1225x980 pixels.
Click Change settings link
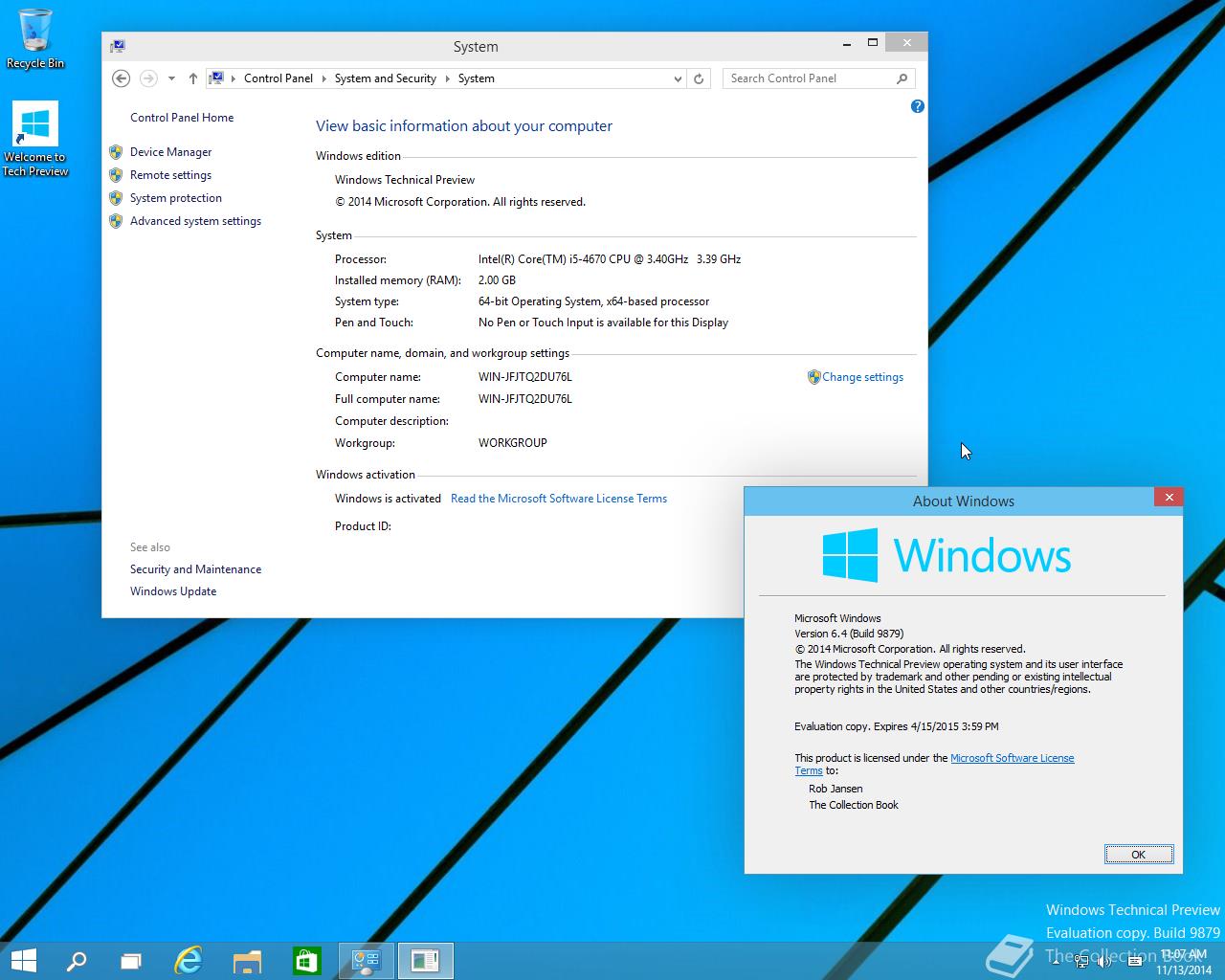coord(862,377)
